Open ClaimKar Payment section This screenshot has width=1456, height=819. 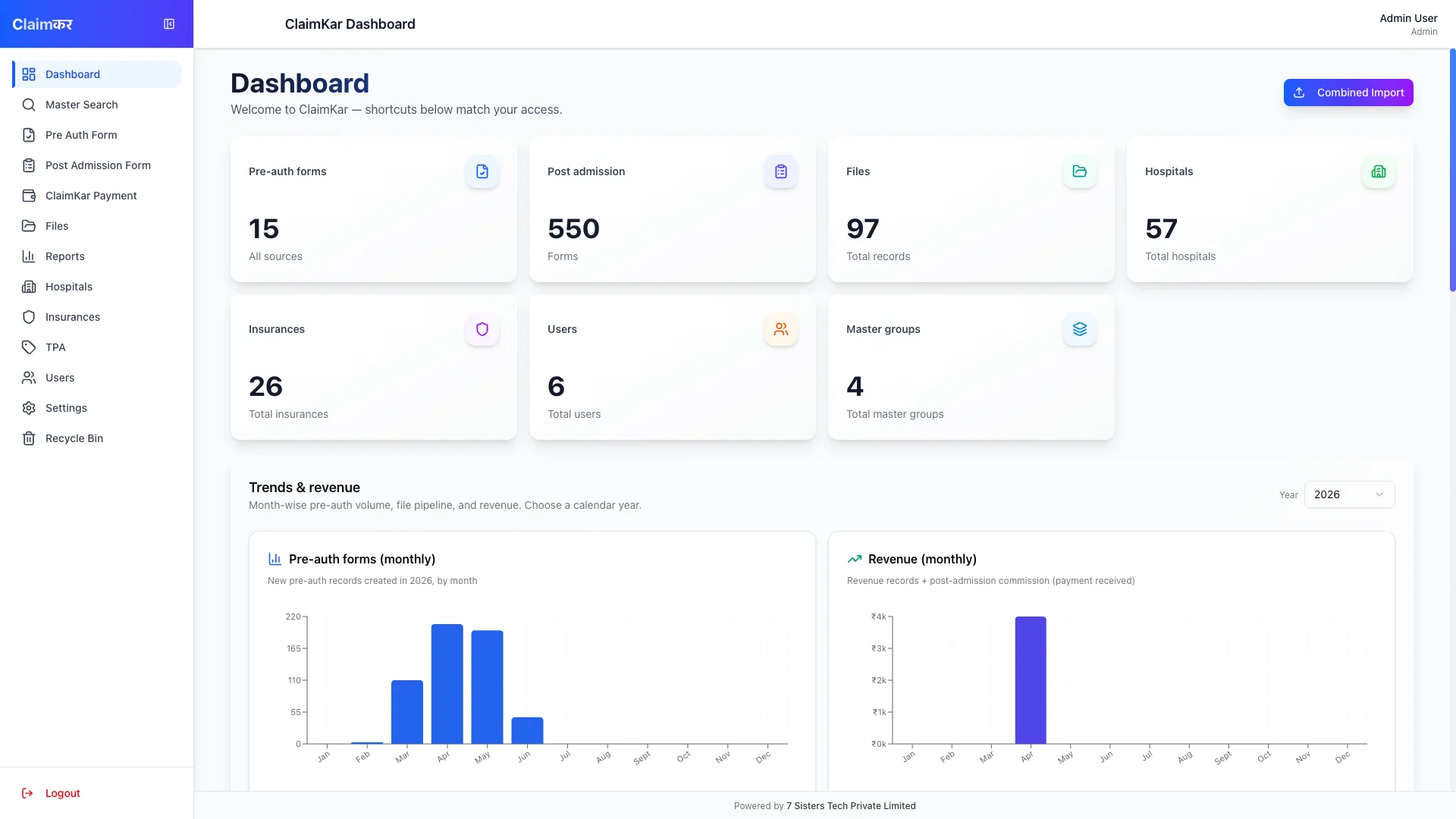[x=96, y=196]
